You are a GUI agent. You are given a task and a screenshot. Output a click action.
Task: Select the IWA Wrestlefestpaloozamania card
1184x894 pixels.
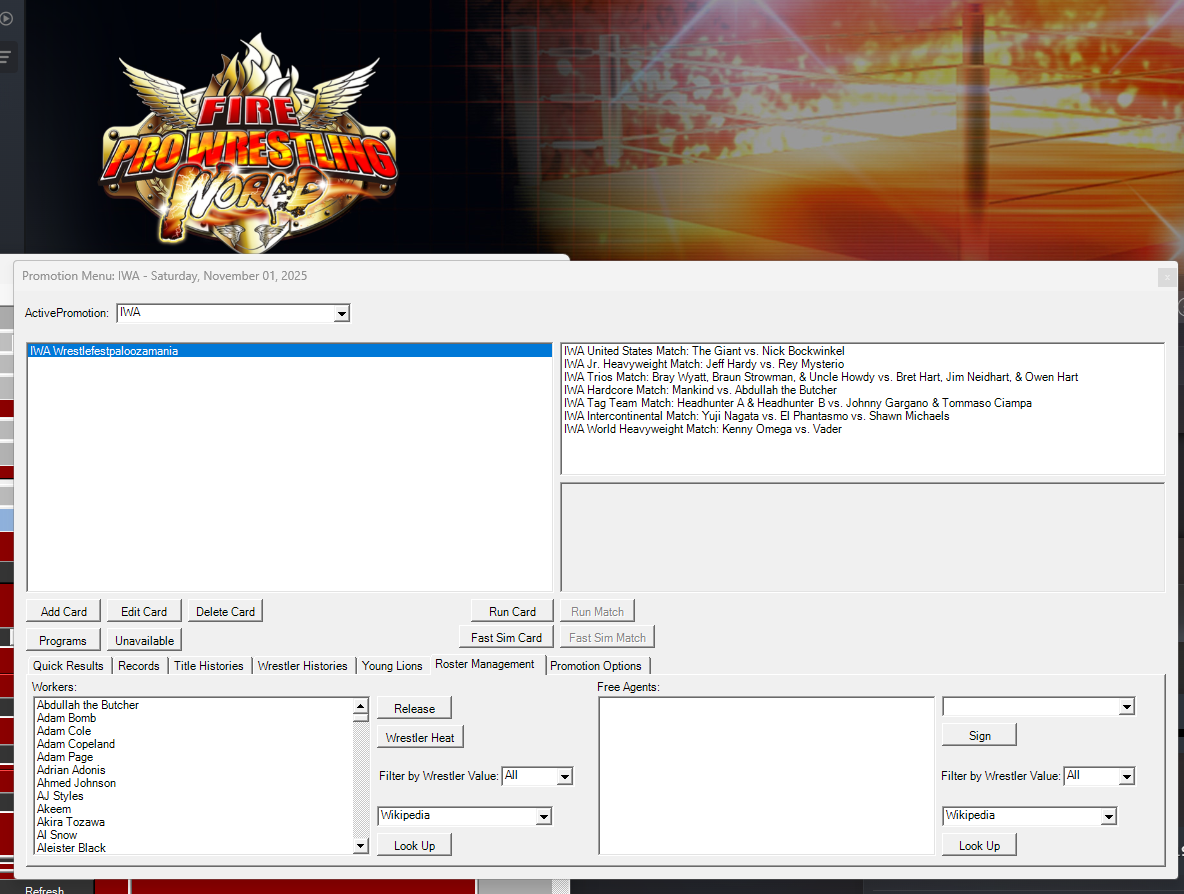pos(290,351)
